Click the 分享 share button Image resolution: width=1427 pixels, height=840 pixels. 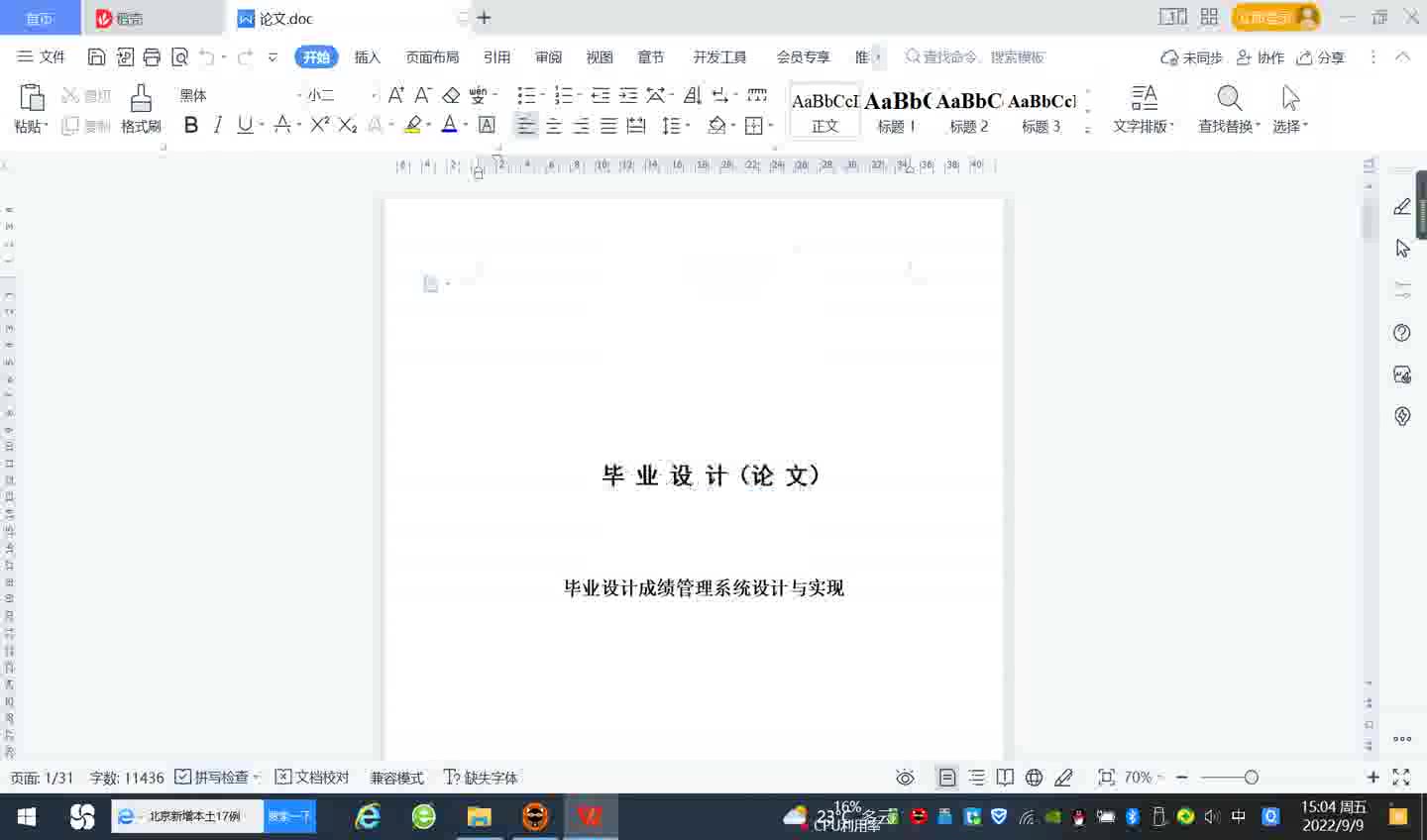click(x=1321, y=57)
